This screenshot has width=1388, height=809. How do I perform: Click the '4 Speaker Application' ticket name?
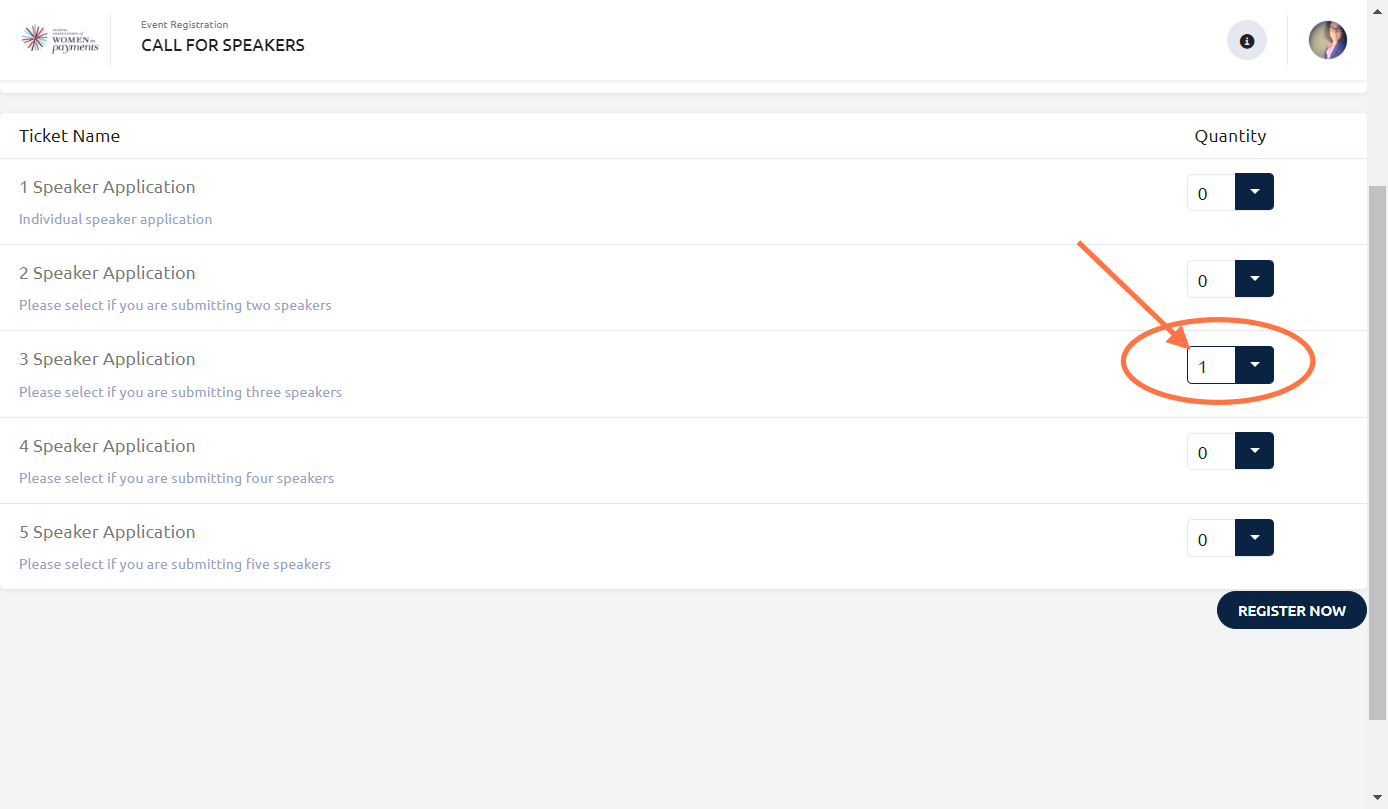coord(107,446)
